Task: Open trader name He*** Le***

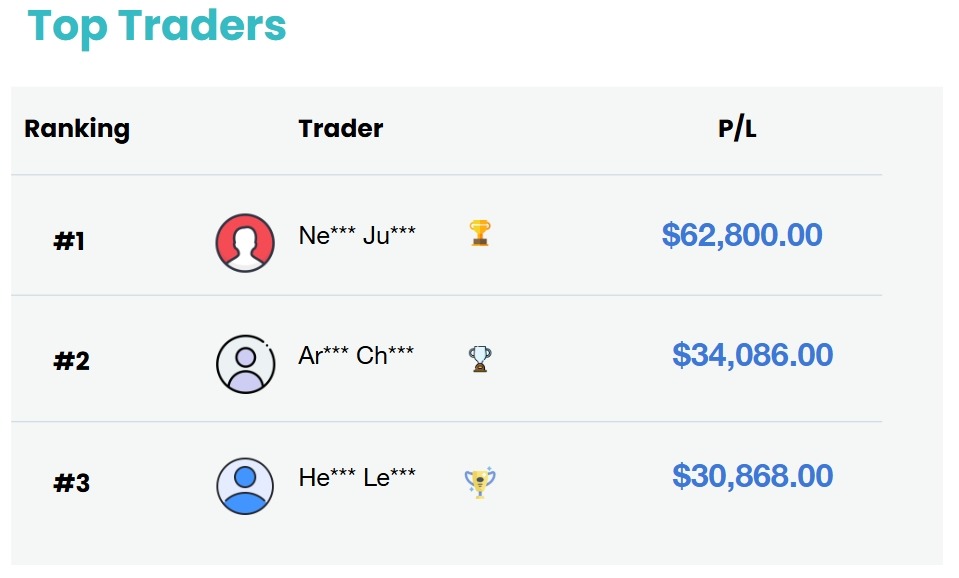Action: (357, 477)
